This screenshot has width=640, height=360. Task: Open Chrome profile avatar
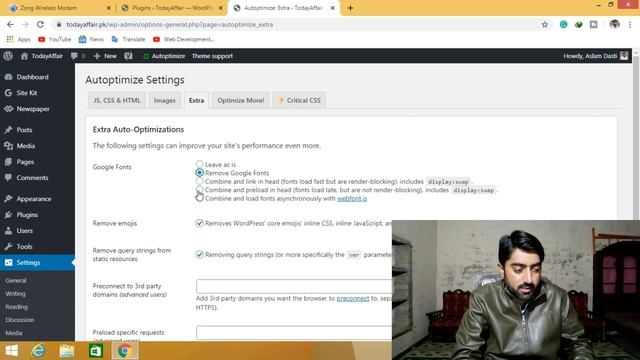(x=614, y=24)
